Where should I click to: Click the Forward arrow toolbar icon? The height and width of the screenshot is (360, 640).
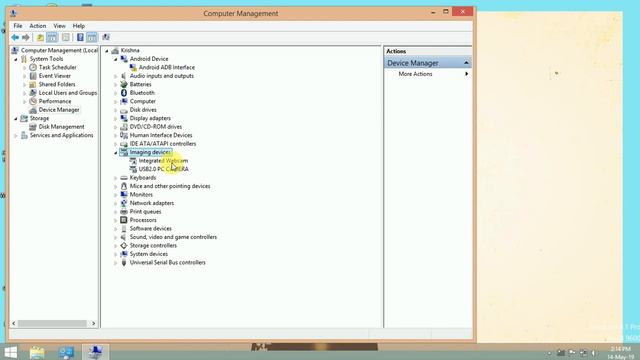(26, 38)
